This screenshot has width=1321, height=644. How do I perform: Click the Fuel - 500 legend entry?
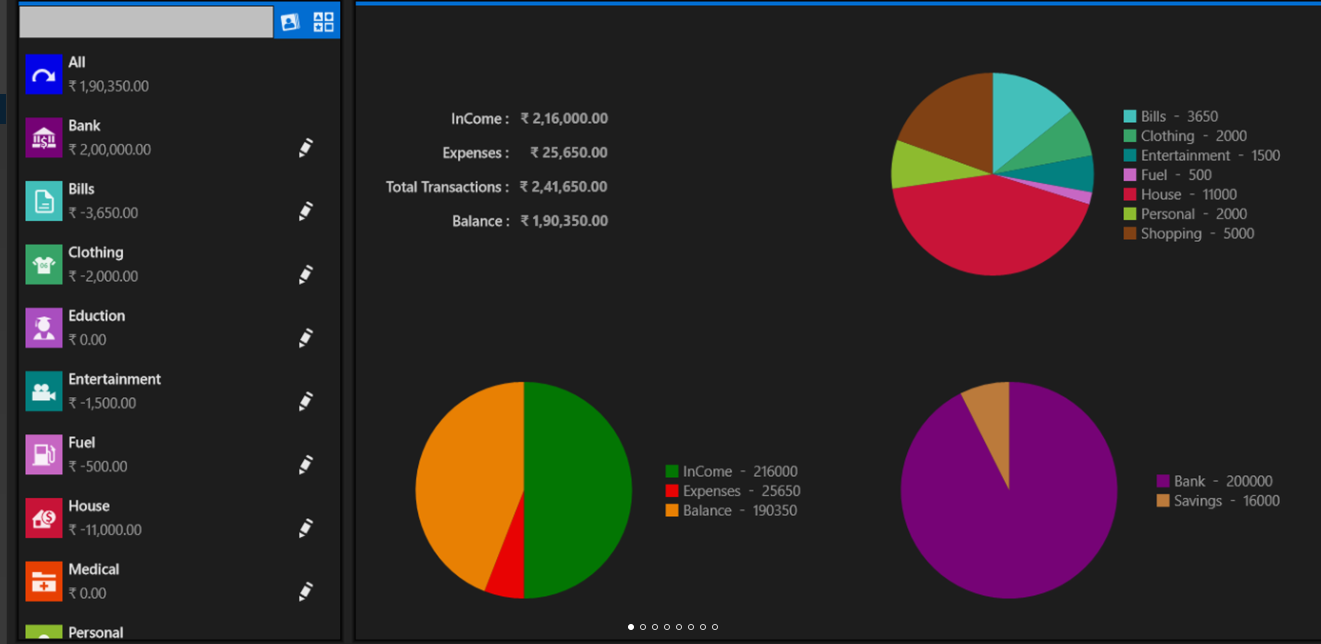coord(1168,175)
